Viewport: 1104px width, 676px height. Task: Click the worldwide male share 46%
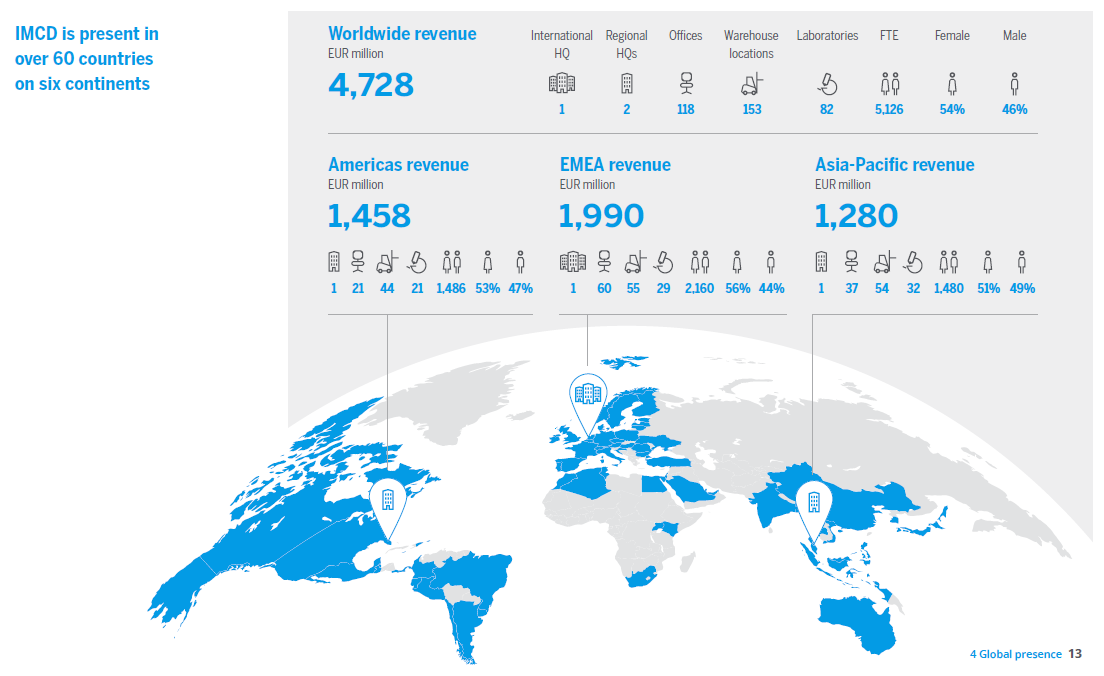(x=1015, y=109)
